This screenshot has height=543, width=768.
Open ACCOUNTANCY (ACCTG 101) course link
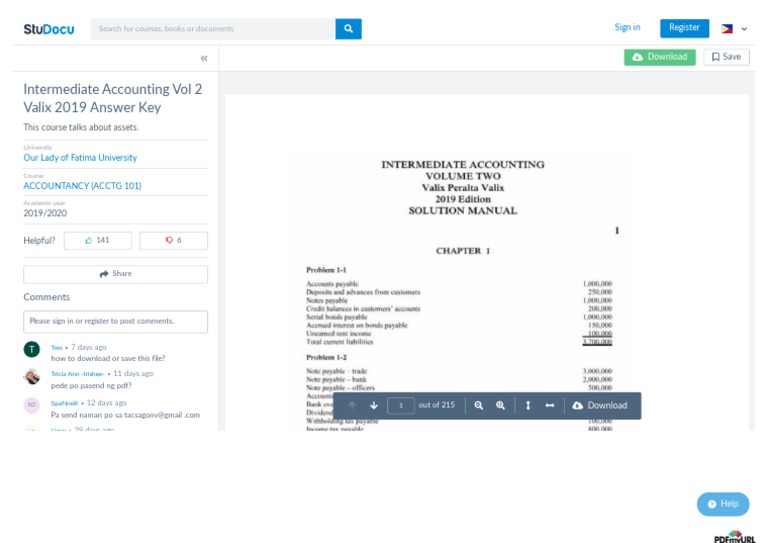point(82,186)
